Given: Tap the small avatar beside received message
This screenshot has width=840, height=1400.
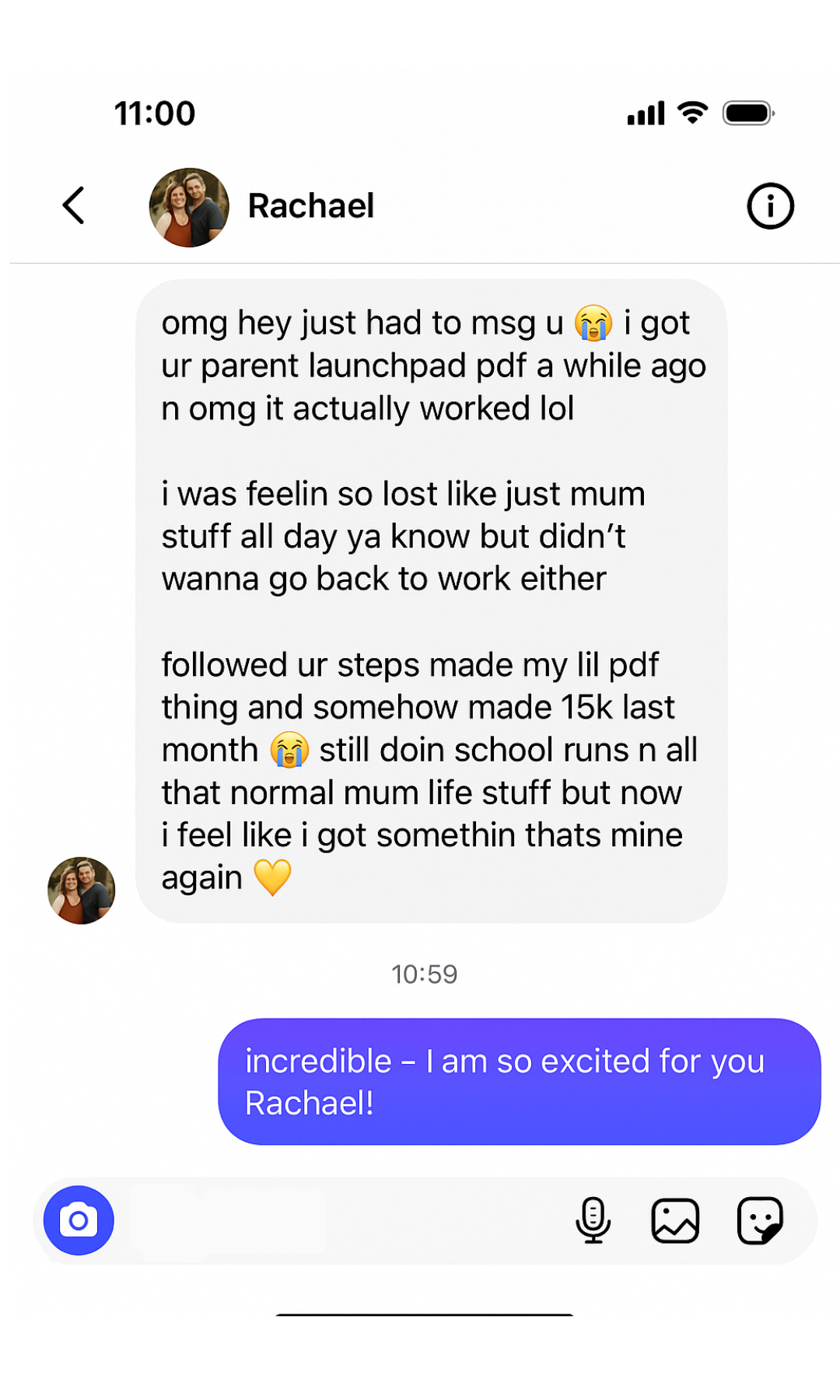Looking at the screenshot, I should (x=82, y=891).
